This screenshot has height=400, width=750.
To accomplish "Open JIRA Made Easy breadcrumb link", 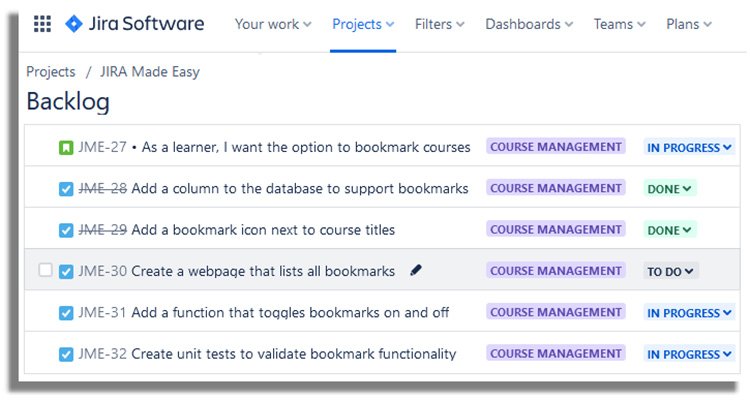I will [x=150, y=72].
